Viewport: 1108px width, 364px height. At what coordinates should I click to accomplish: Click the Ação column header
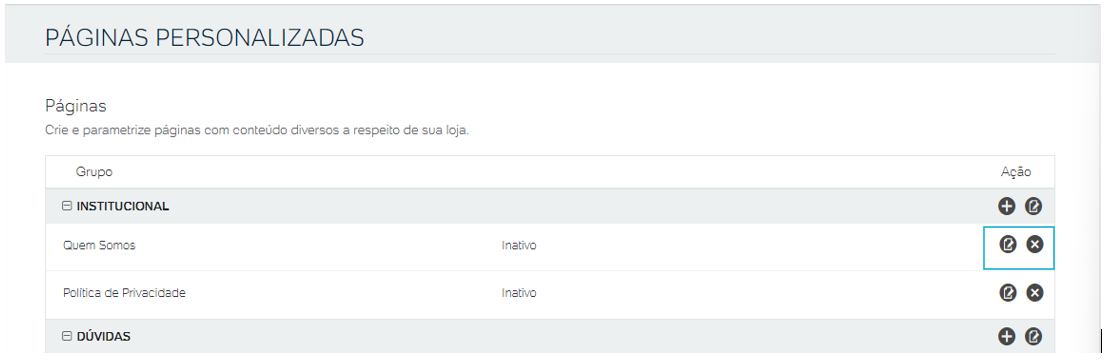pos(1016,172)
